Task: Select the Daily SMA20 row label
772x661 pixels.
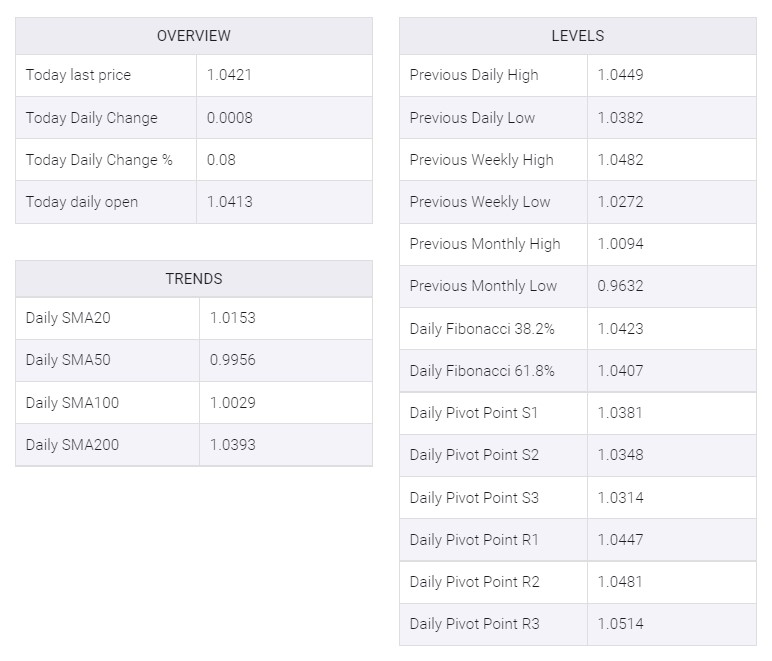Action: click(68, 318)
